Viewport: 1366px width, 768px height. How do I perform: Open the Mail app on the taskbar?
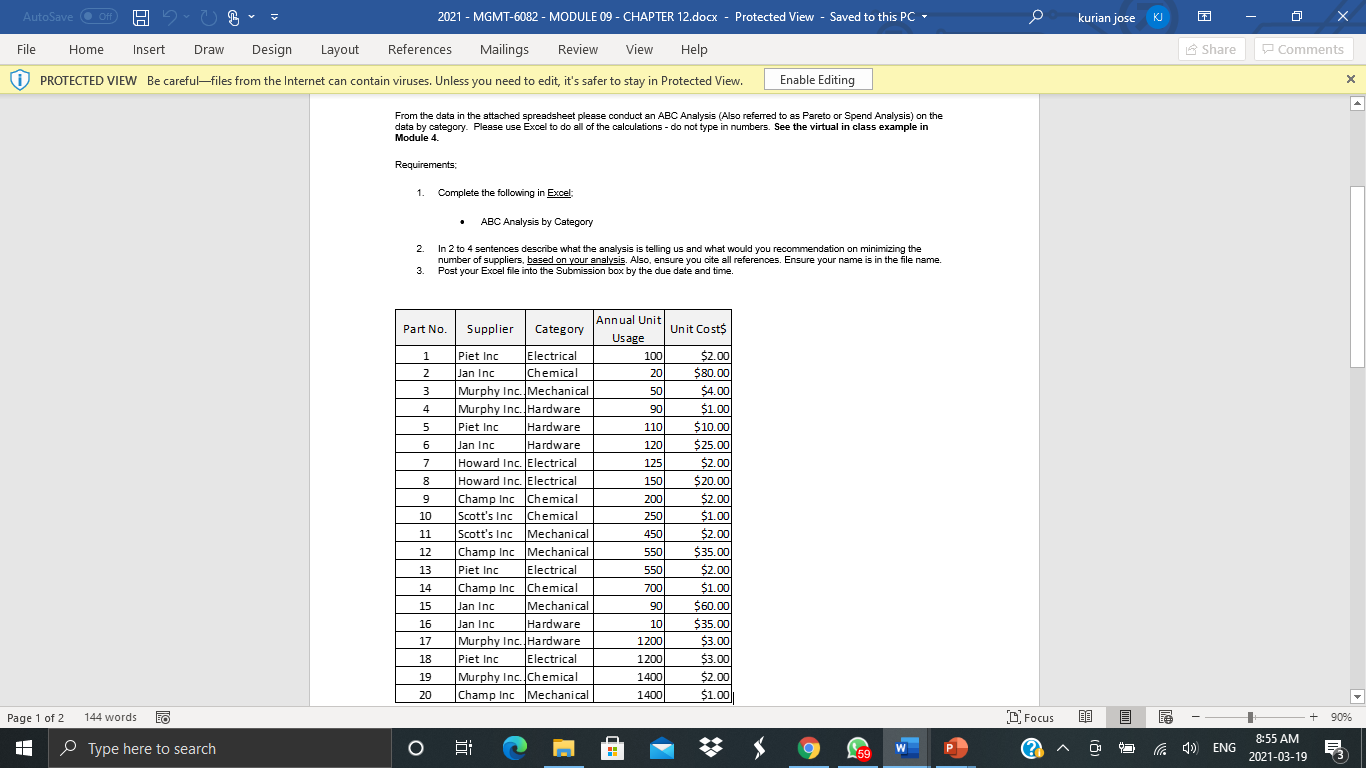pyautogui.click(x=662, y=748)
